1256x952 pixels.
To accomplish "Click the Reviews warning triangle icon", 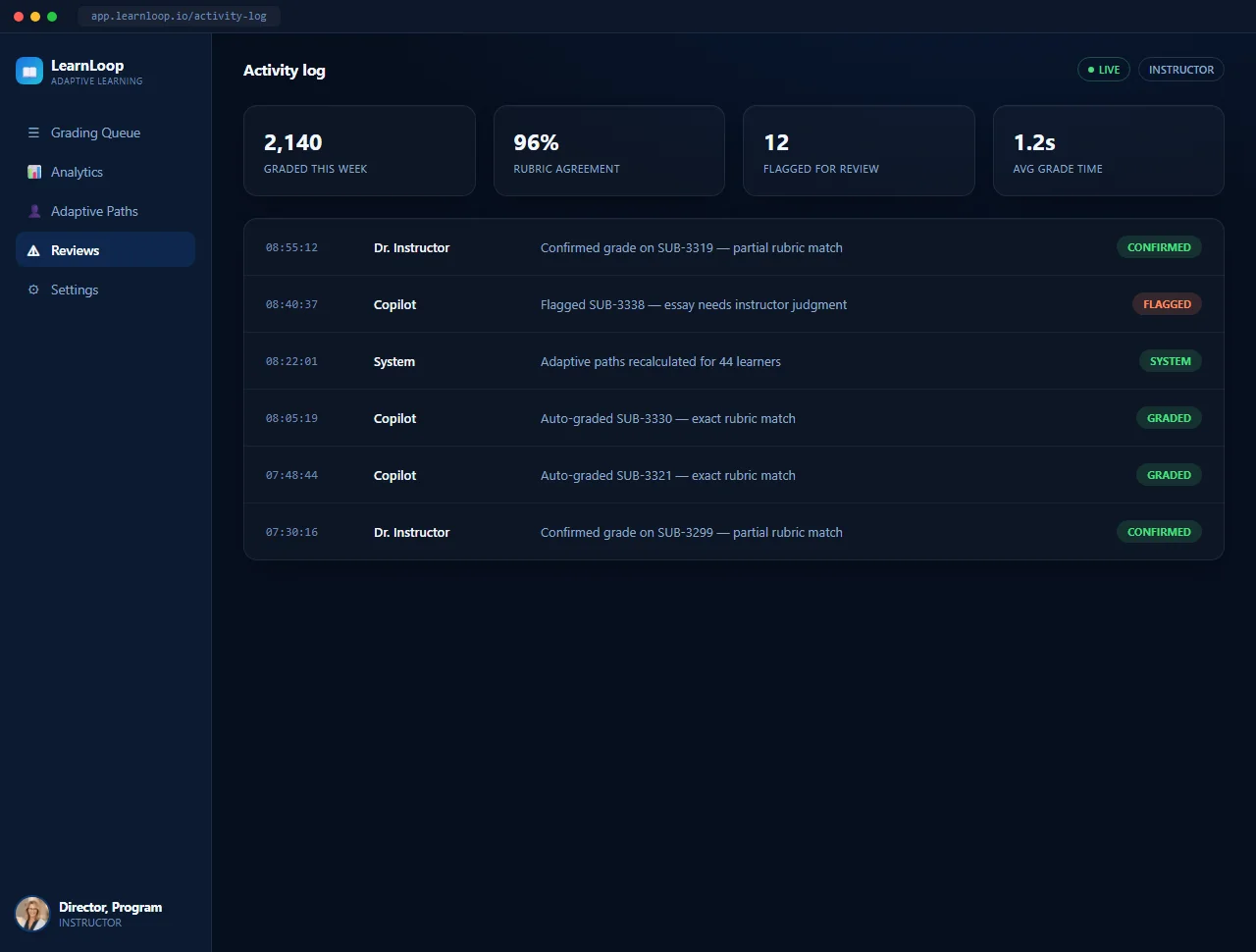I will pos(33,250).
